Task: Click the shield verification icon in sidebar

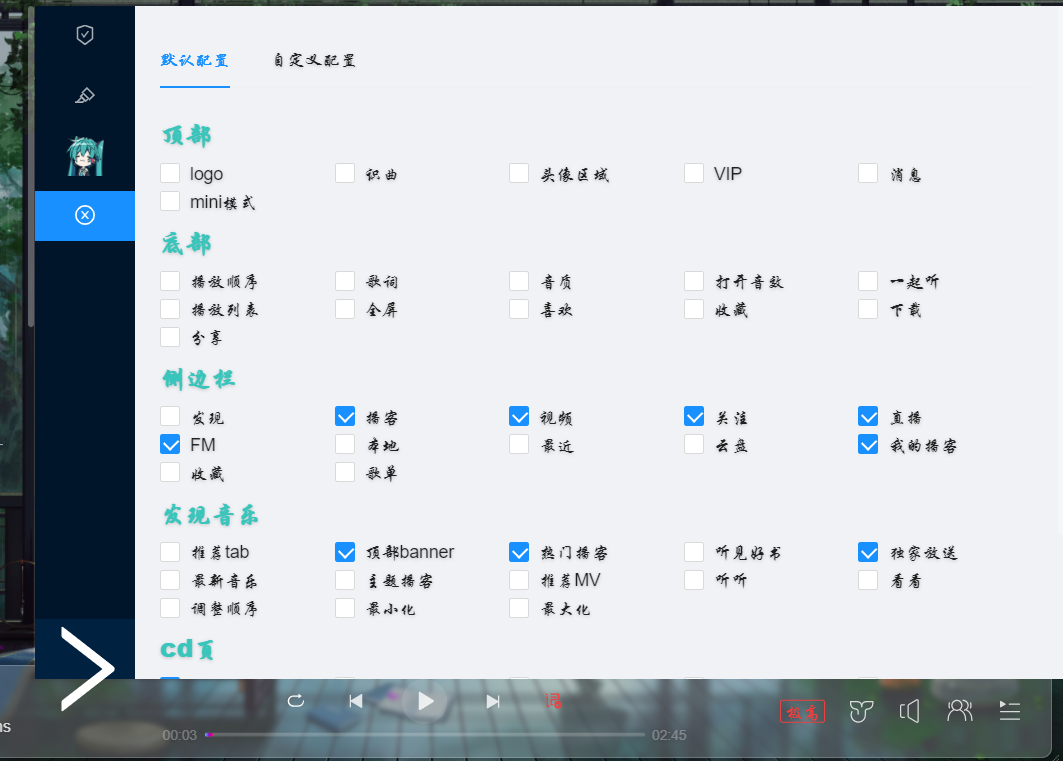Action: pyautogui.click(x=84, y=33)
